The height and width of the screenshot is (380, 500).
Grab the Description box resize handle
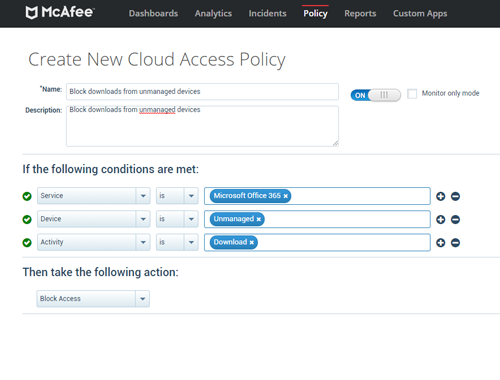pyautogui.click(x=336, y=144)
